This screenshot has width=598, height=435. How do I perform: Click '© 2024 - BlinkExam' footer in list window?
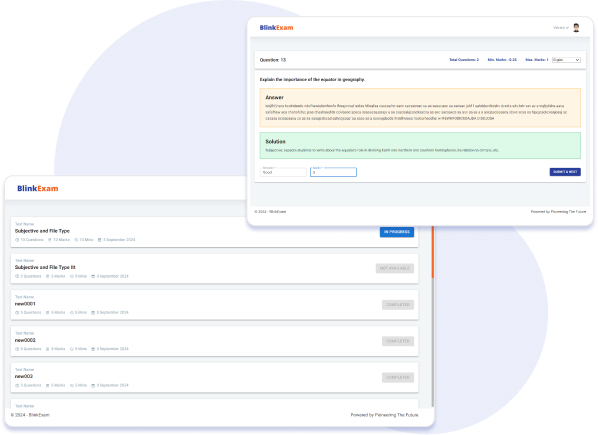(x=30, y=415)
